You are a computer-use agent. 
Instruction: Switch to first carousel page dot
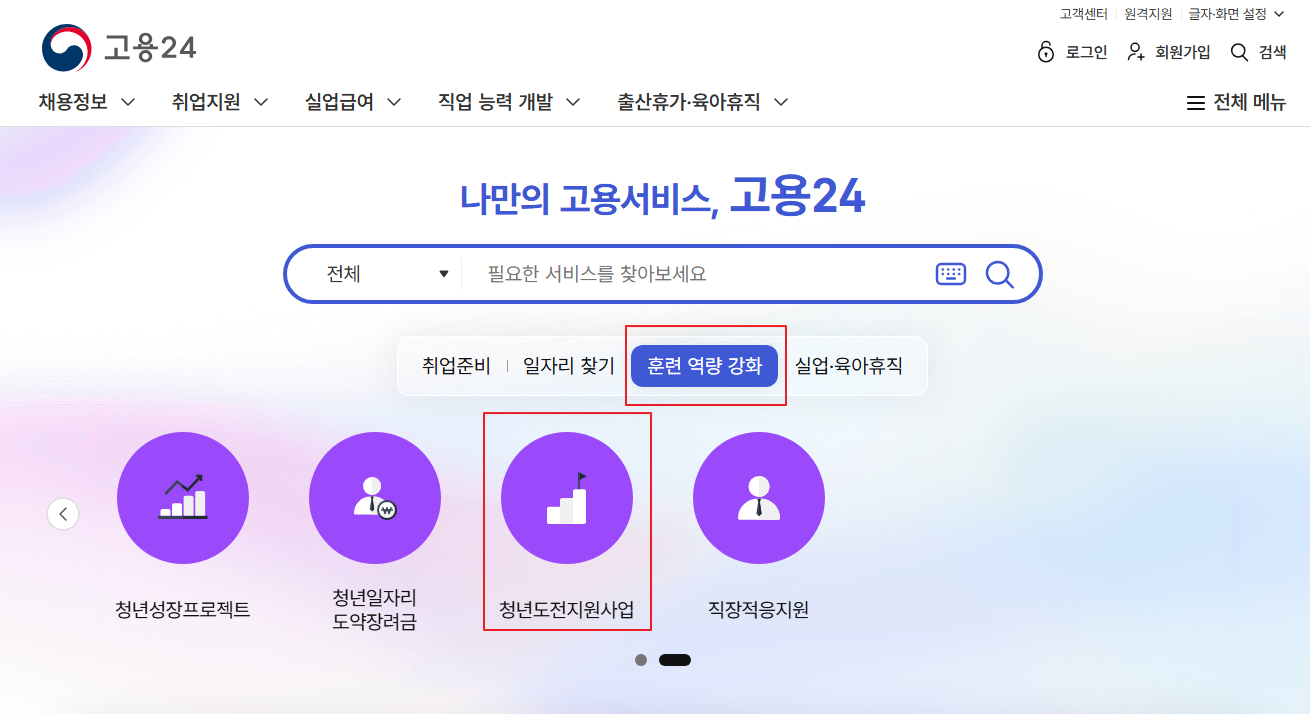point(641,660)
